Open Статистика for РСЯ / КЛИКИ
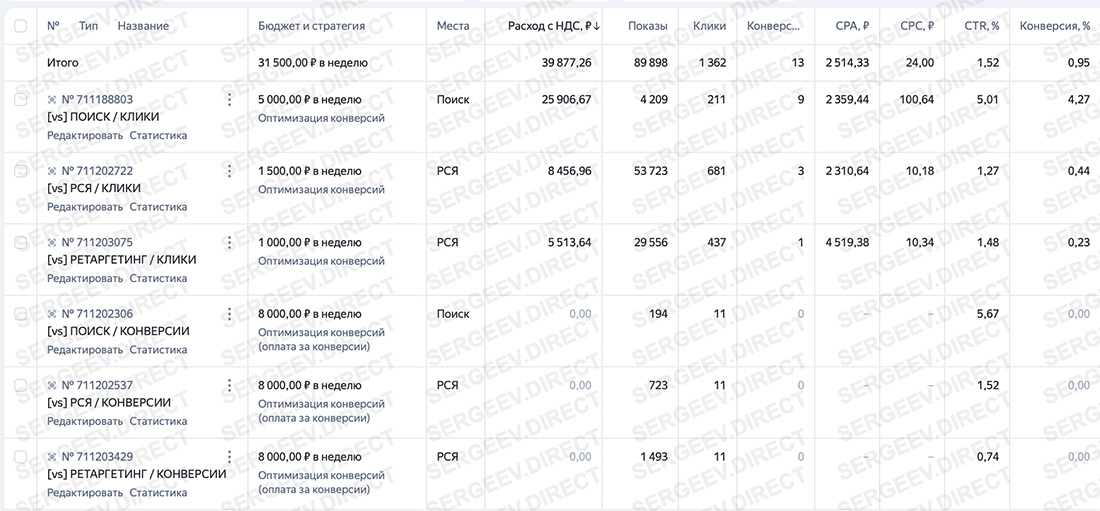This screenshot has height=511, width=1100. tap(159, 207)
